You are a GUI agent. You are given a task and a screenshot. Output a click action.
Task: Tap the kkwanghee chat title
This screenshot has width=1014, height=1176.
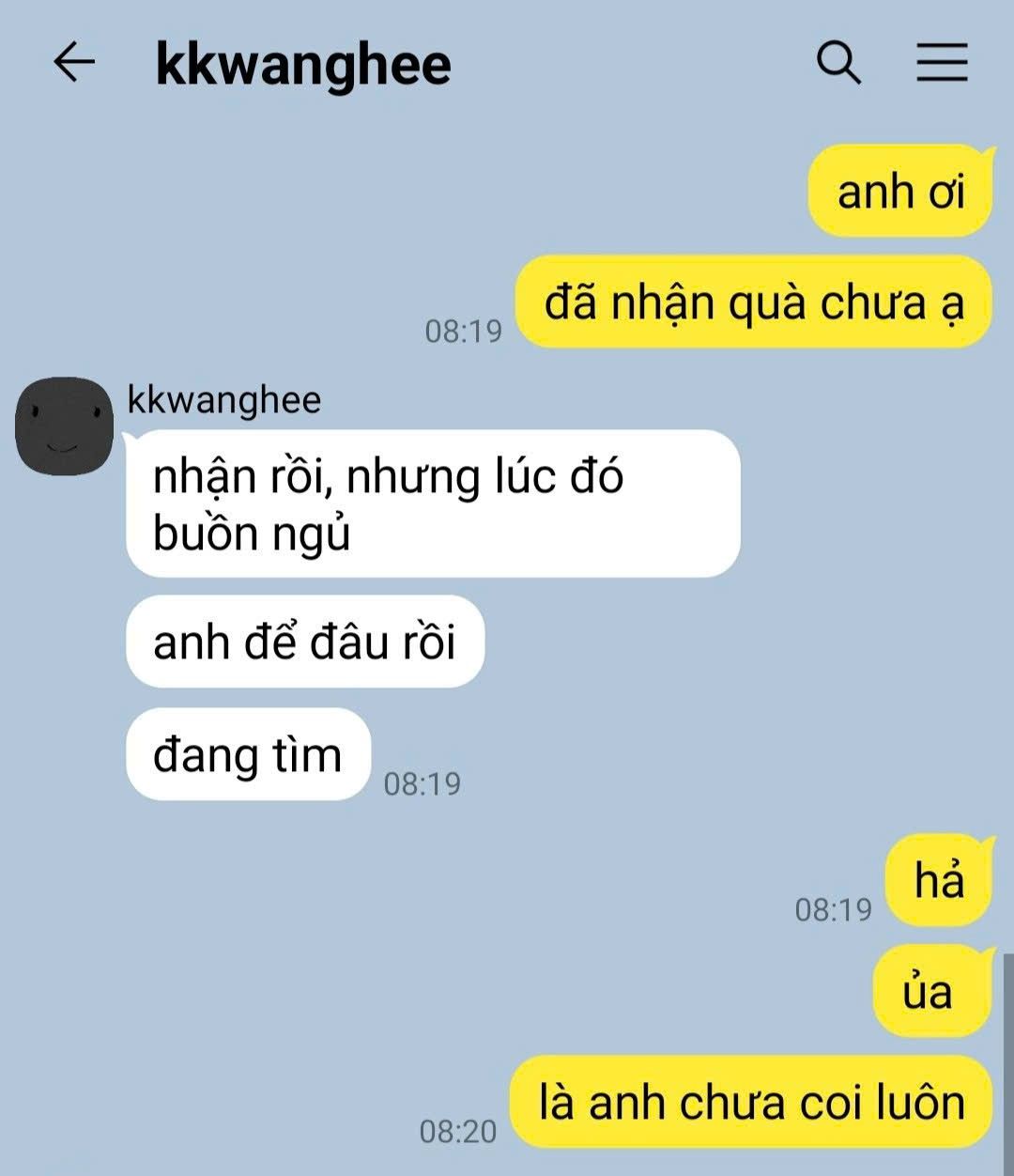[303, 64]
